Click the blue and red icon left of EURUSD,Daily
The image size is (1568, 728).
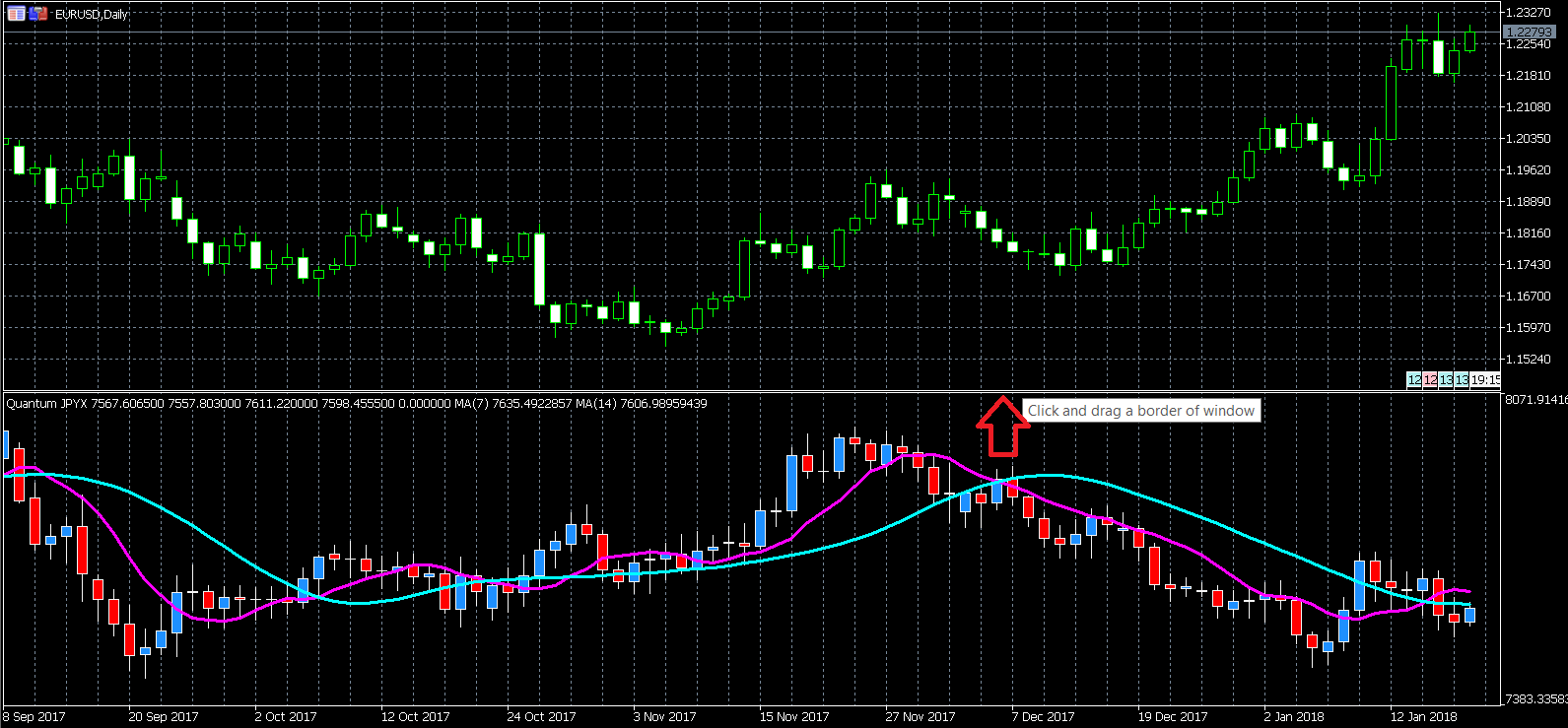pos(37,14)
